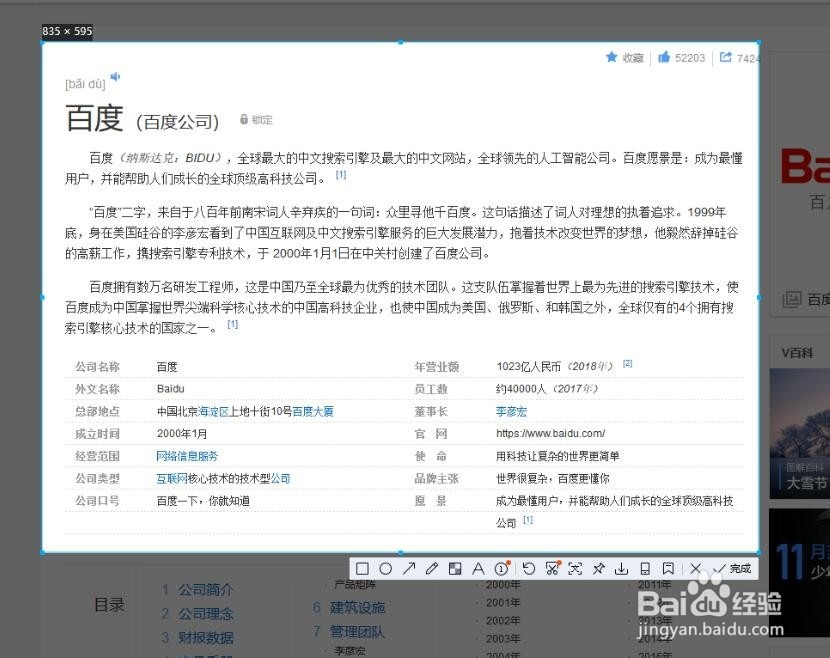This screenshot has height=658, width=830.
Task: Select the mosaic blur tool
Action: click(x=455, y=569)
